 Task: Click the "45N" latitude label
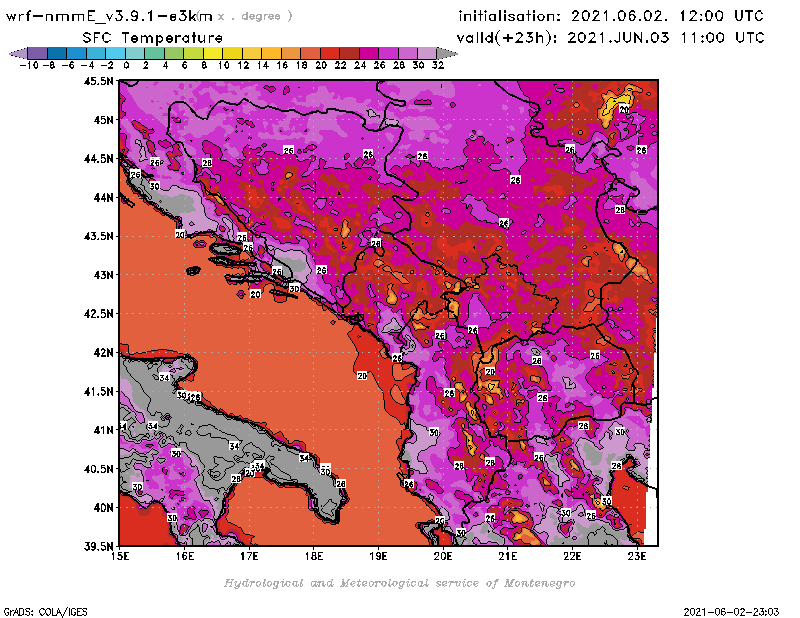[x=104, y=120]
